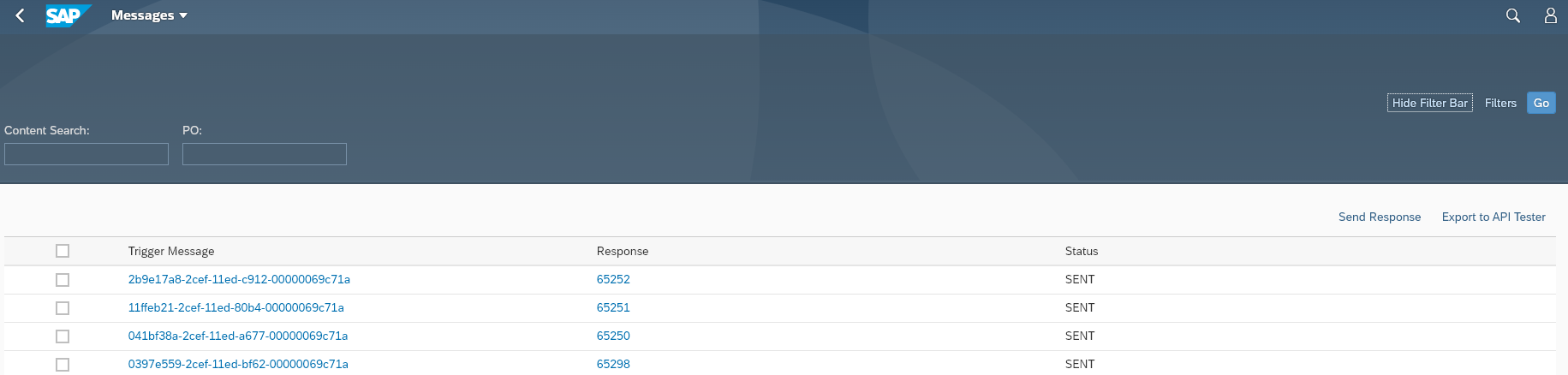1568x375 pixels.
Task: Click the back arrow icon
Action: point(20,15)
